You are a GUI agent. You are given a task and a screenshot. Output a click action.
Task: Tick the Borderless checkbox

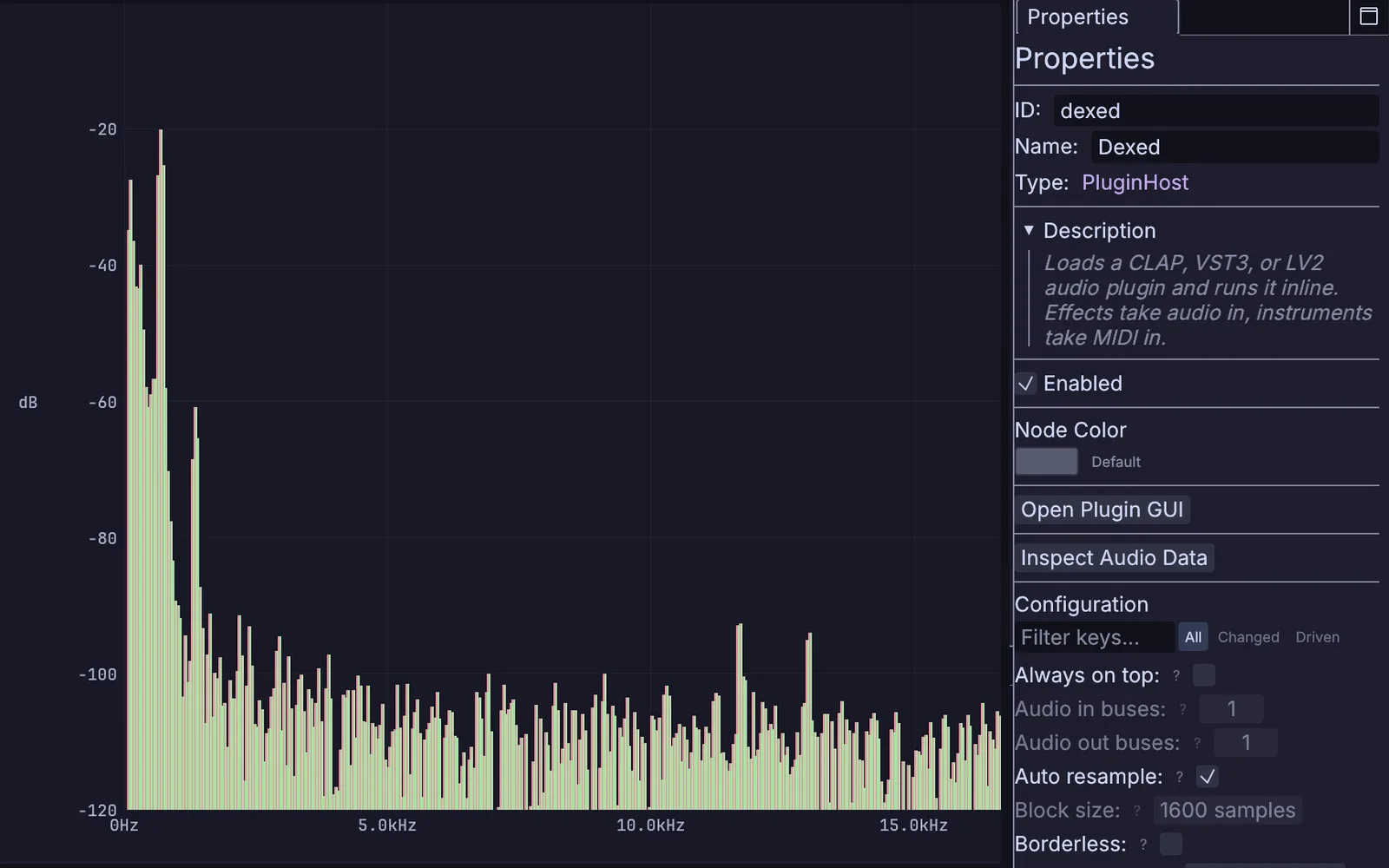(x=1171, y=844)
